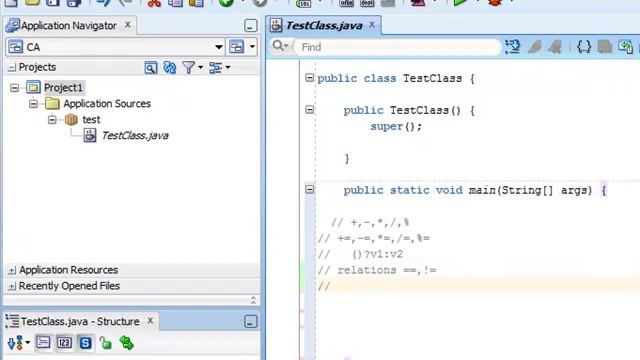Click the Refresh icon in Projects header
The image size is (640, 360).
170,67
